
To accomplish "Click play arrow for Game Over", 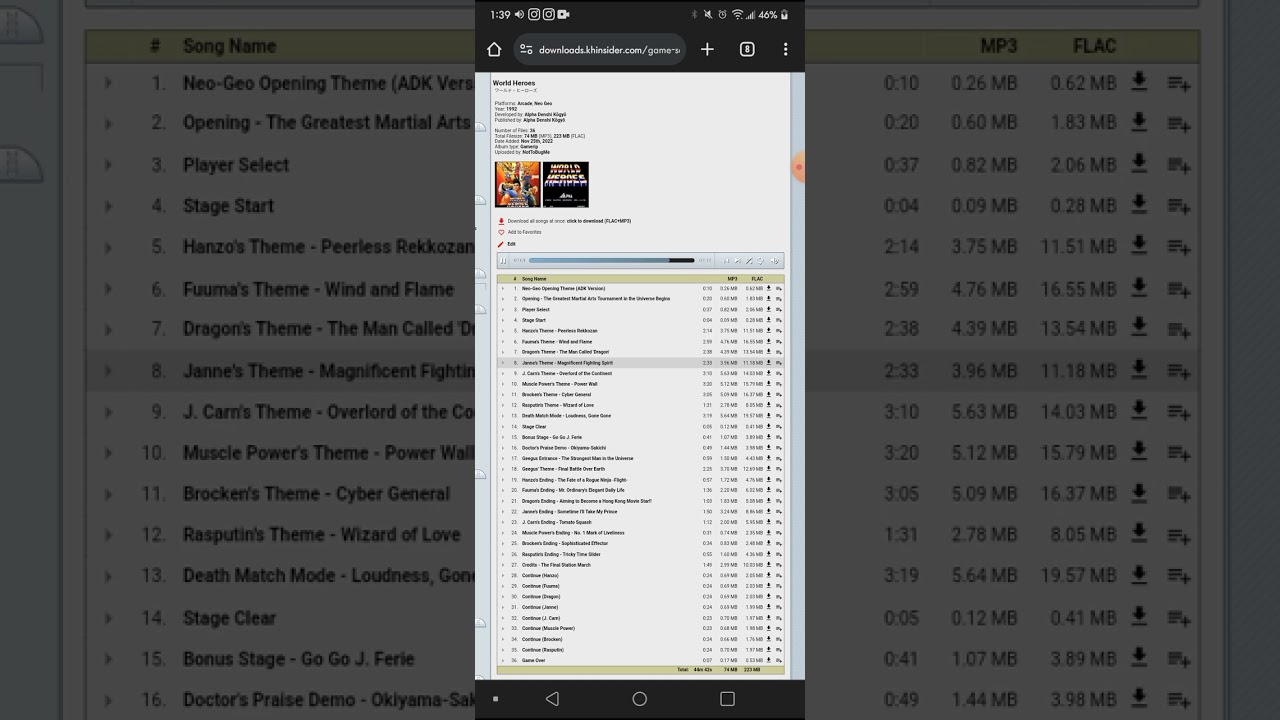I will (503, 660).
